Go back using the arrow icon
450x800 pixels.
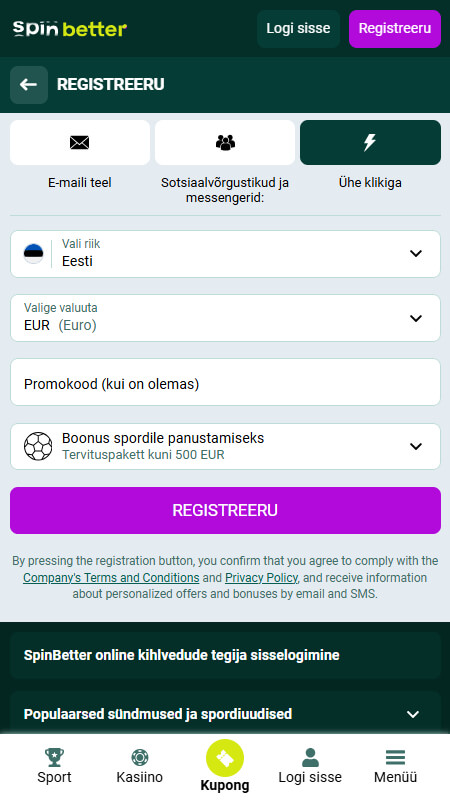coord(29,85)
